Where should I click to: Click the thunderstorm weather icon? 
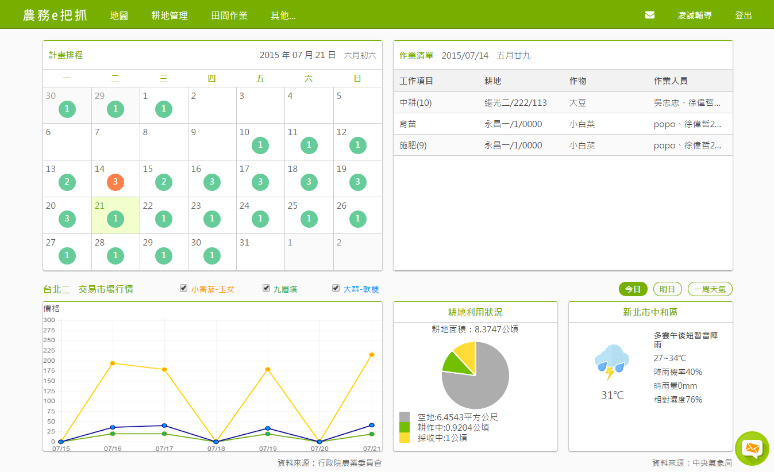click(x=611, y=362)
